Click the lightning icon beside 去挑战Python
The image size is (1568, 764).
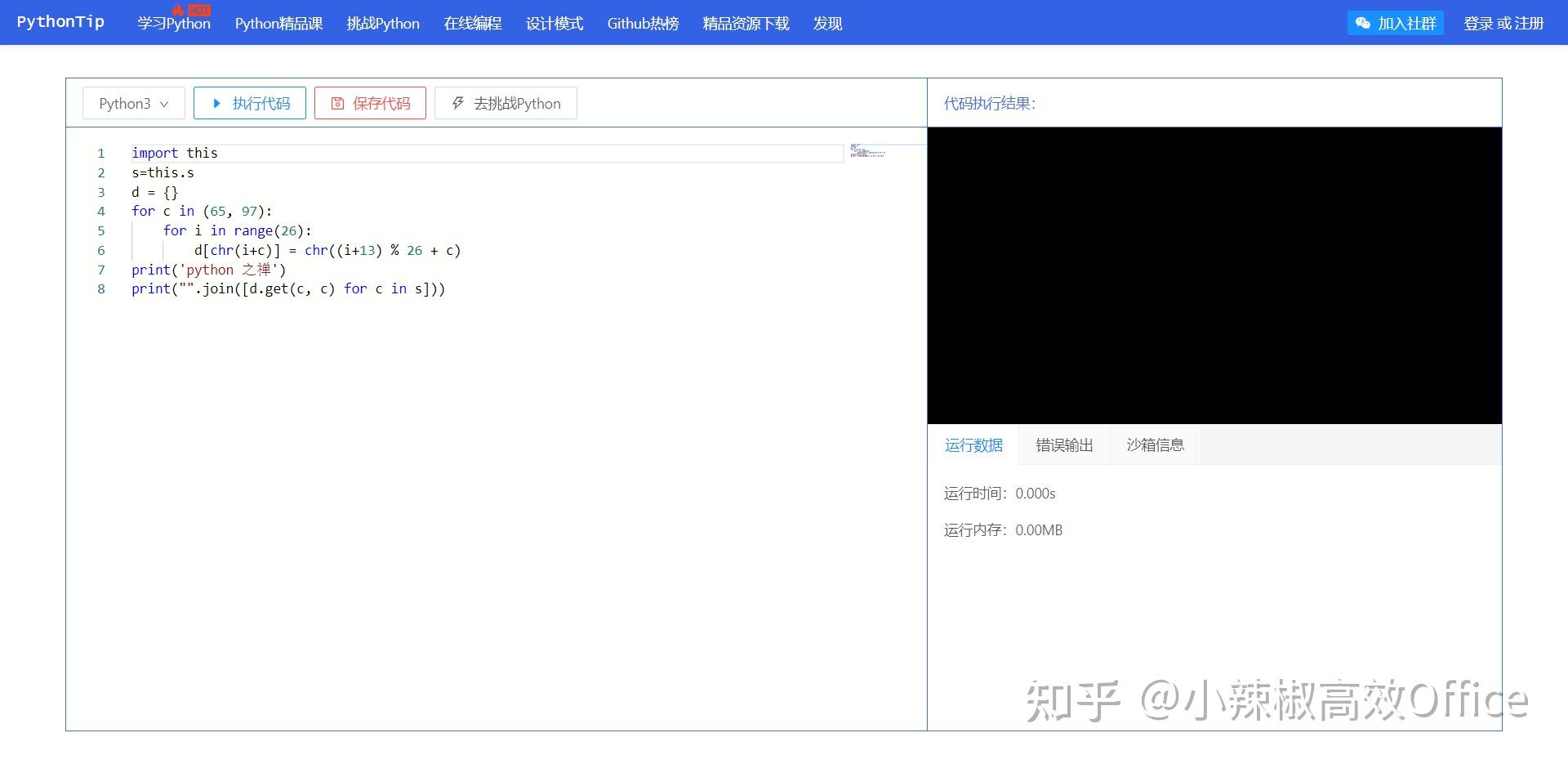[x=457, y=103]
